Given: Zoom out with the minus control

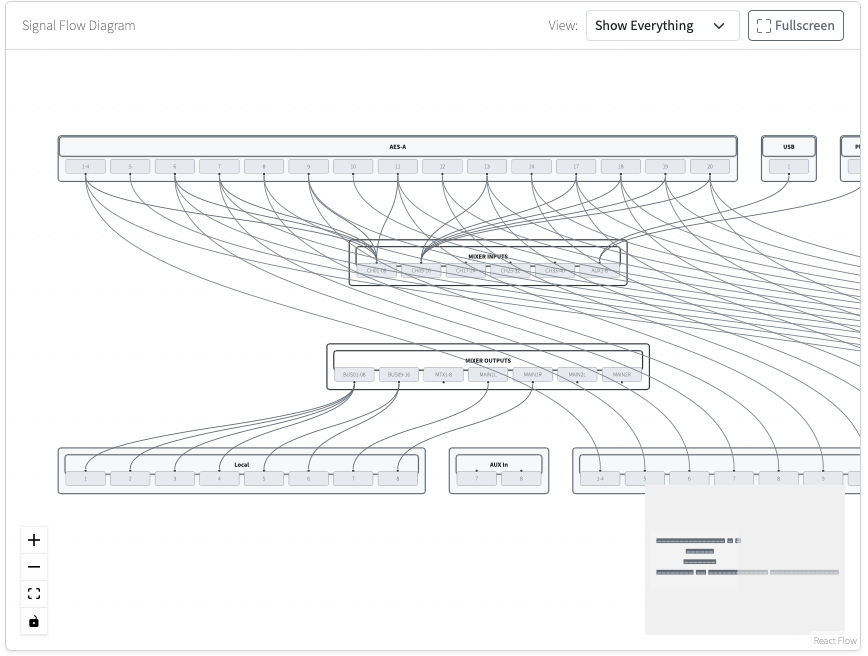Looking at the screenshot, I should (x=34, y=567).
